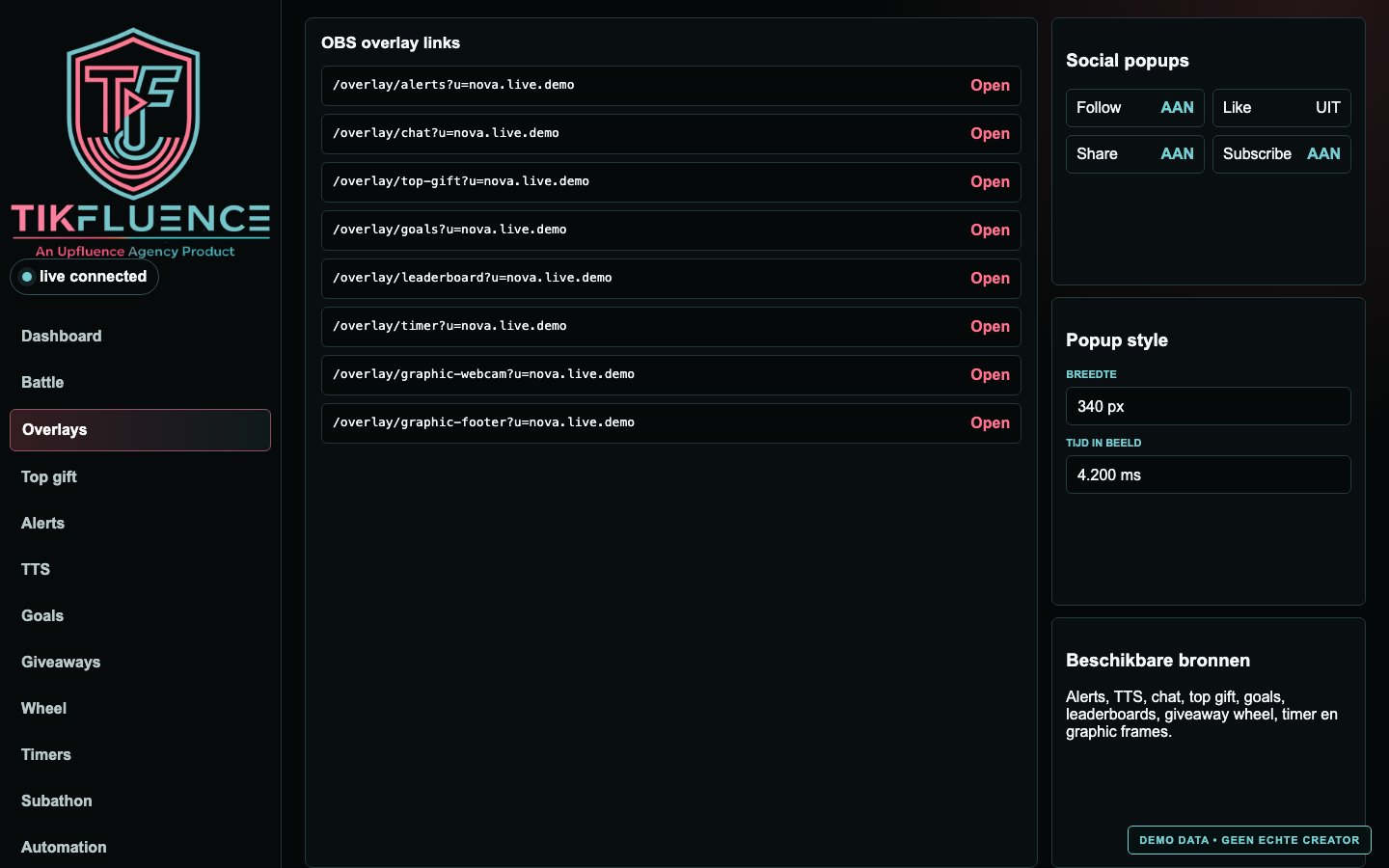
Task: Go to Goals in the sidebar
Action: click(140, 615)
